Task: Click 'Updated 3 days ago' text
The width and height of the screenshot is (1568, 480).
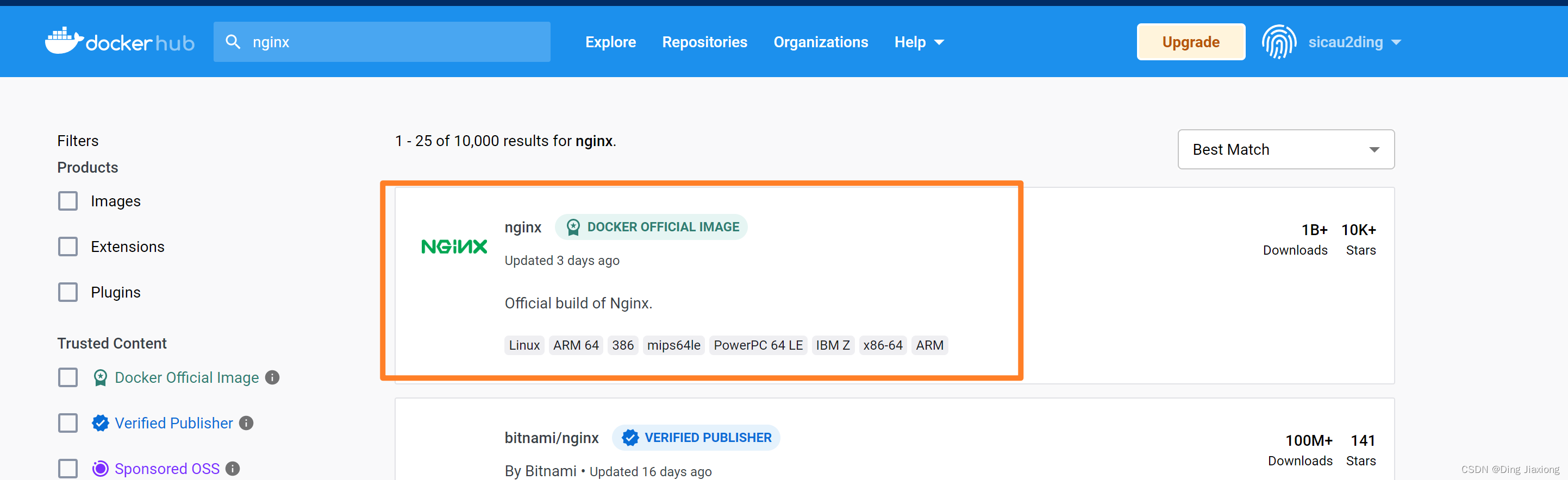Action: (x=562, y=261)
